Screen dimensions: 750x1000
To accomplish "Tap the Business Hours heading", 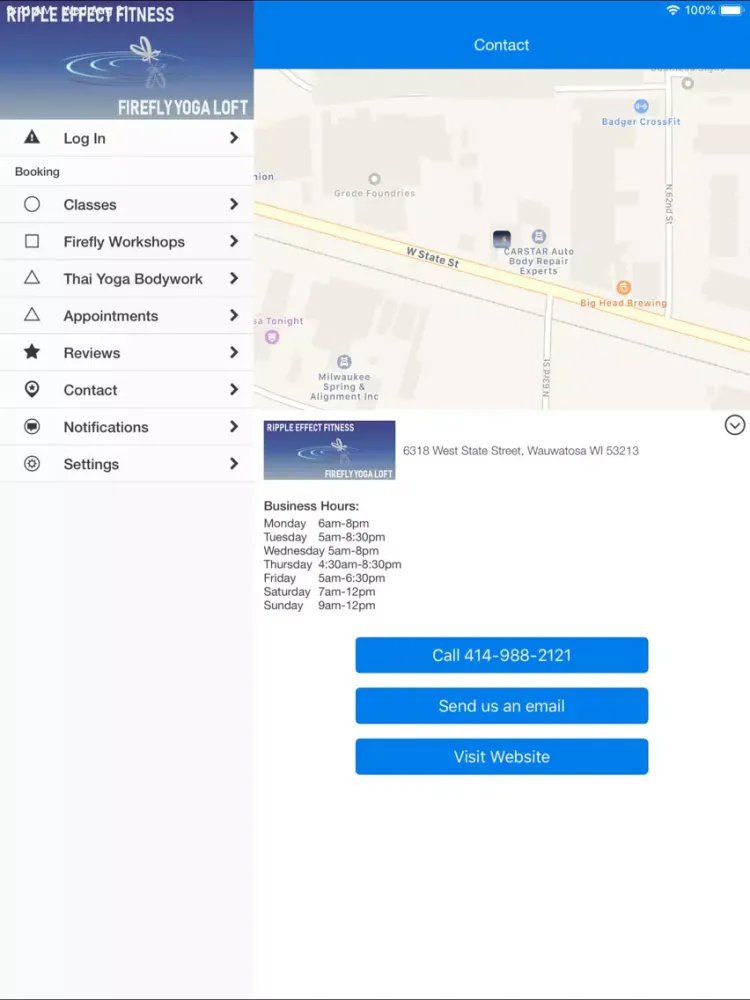I will (x=311, y=506).
